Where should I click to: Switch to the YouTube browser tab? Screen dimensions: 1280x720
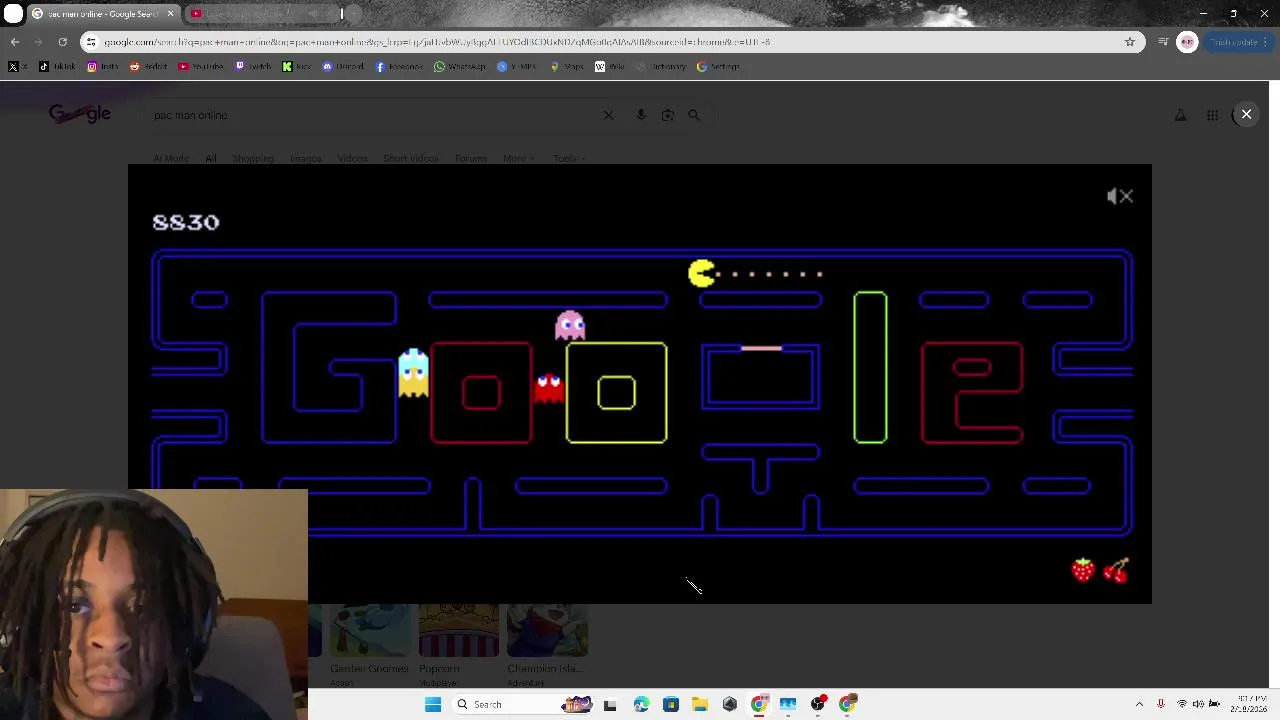tap(264, 14)
